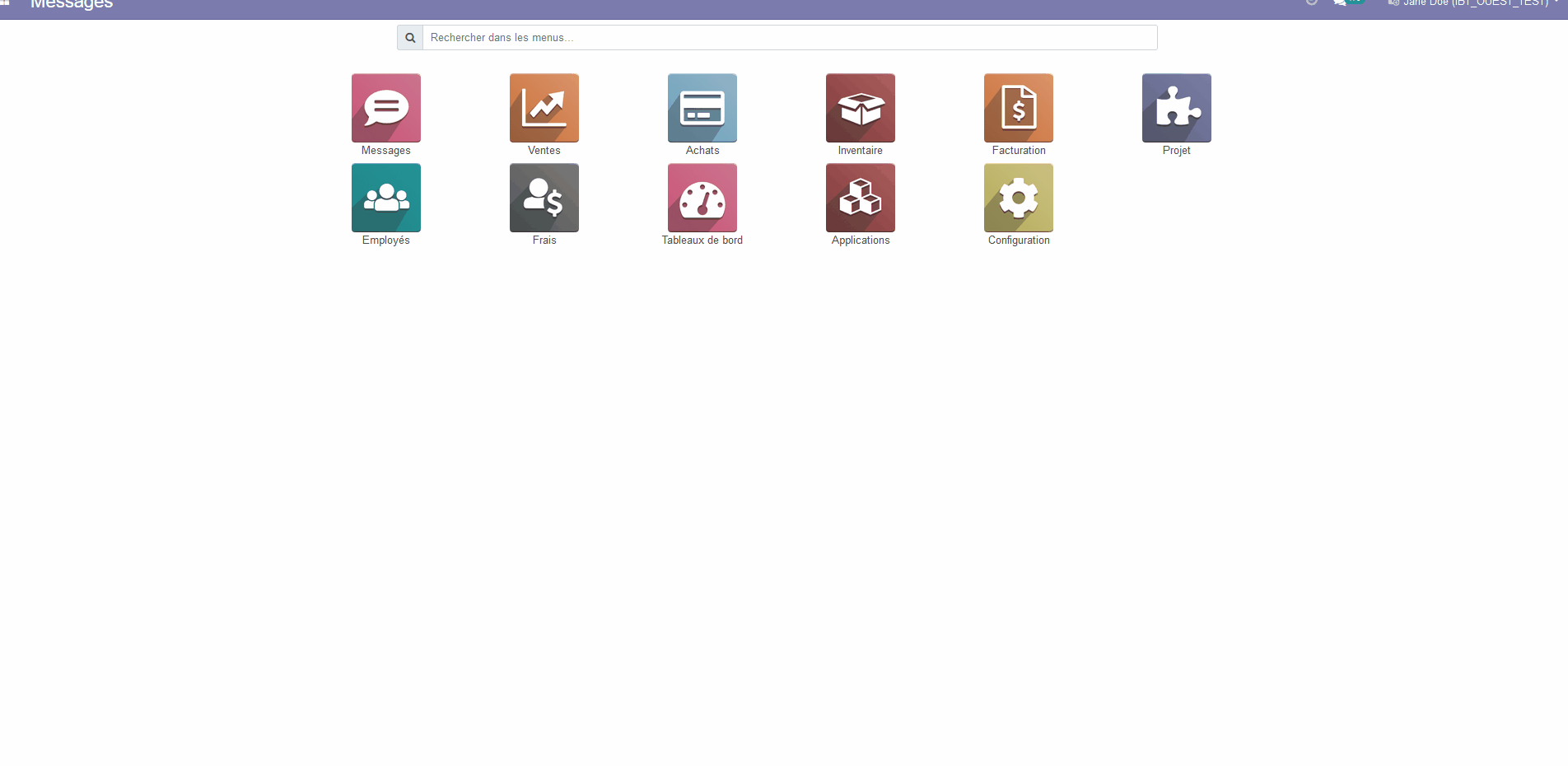The image size is (1568, 766).
Task: Click the 'Tableaux de bord' text label
Action: tap(702, 241)
